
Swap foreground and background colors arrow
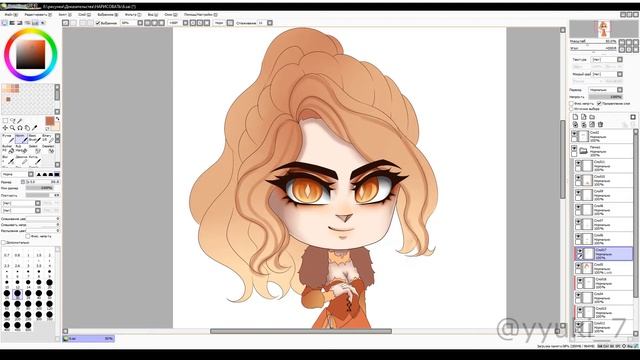pos(57,119)
